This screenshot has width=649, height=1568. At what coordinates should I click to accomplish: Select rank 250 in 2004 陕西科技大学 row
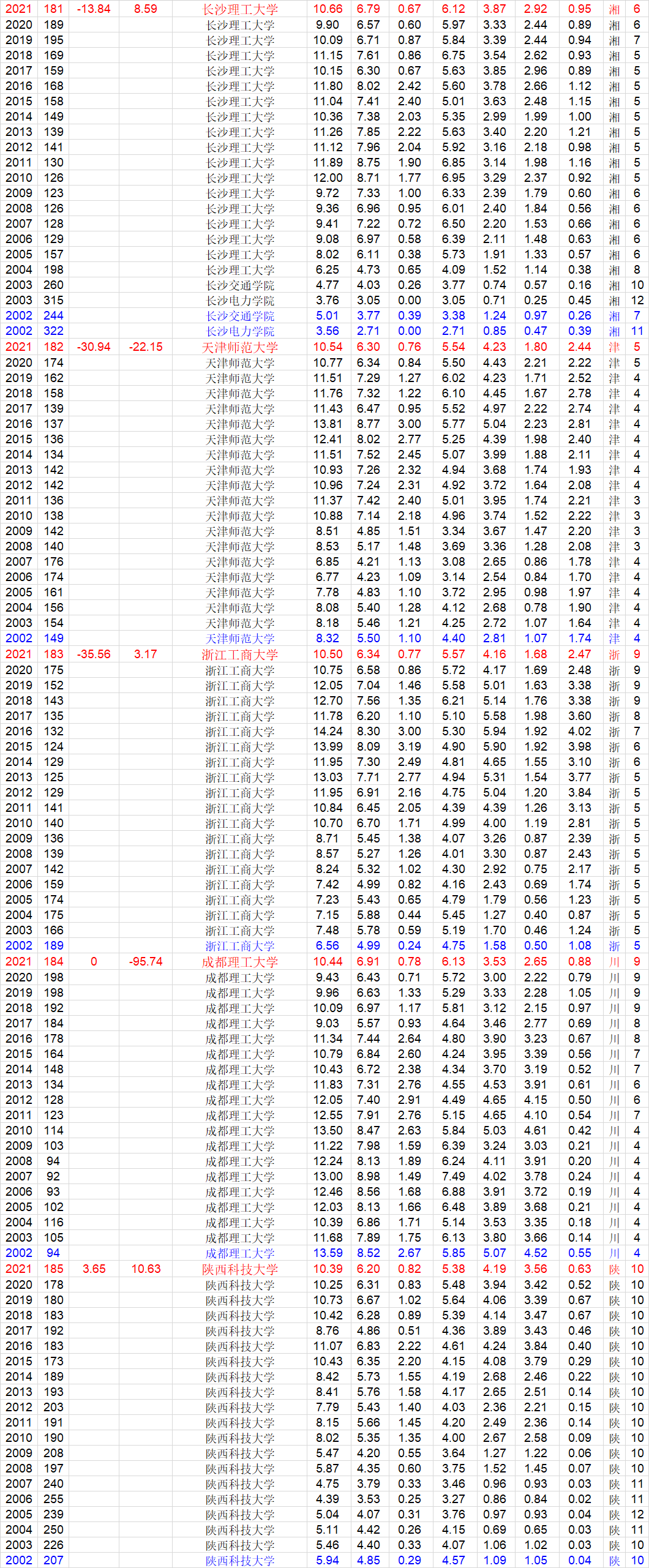(53, 1530)
